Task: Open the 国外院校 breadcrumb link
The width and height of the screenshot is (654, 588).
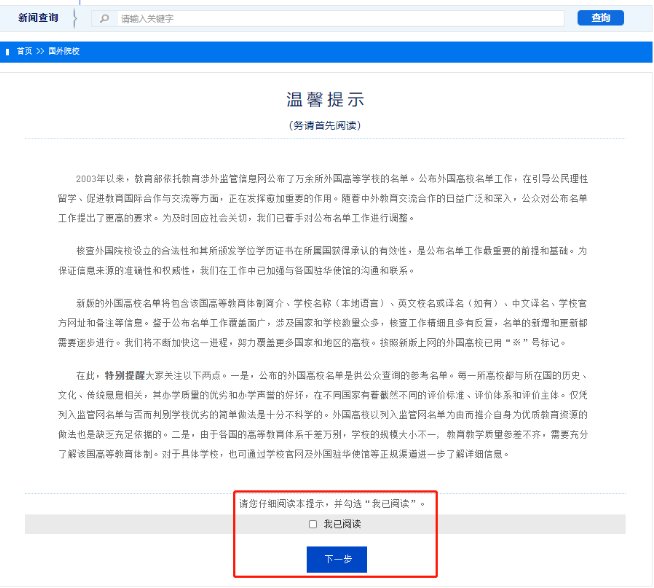Action: pyautogui.click(x=64, y=51)
